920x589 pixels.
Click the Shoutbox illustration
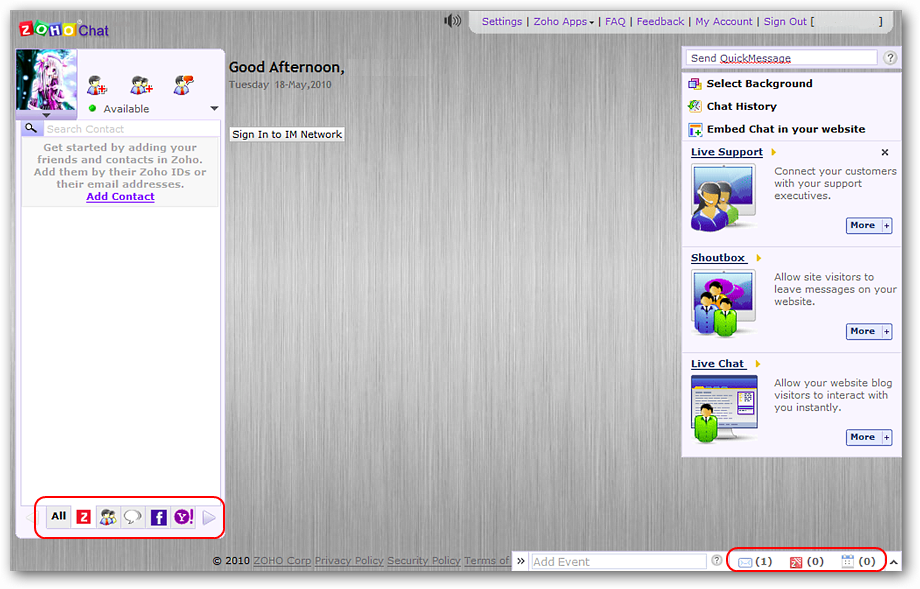[x=723, y=303]
